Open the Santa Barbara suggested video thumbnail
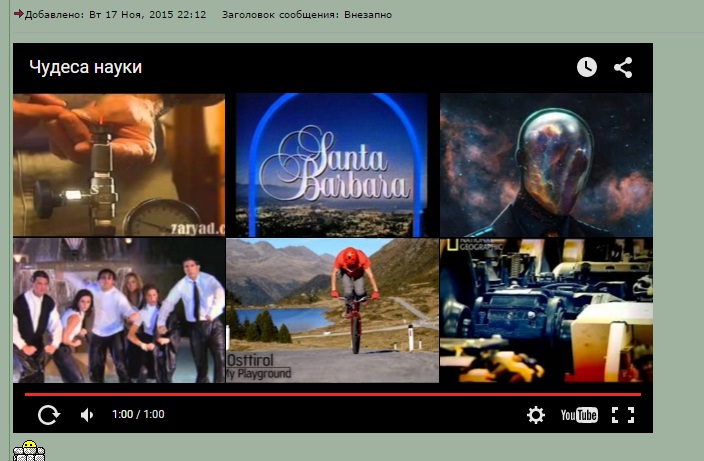 tap(332, 165)
